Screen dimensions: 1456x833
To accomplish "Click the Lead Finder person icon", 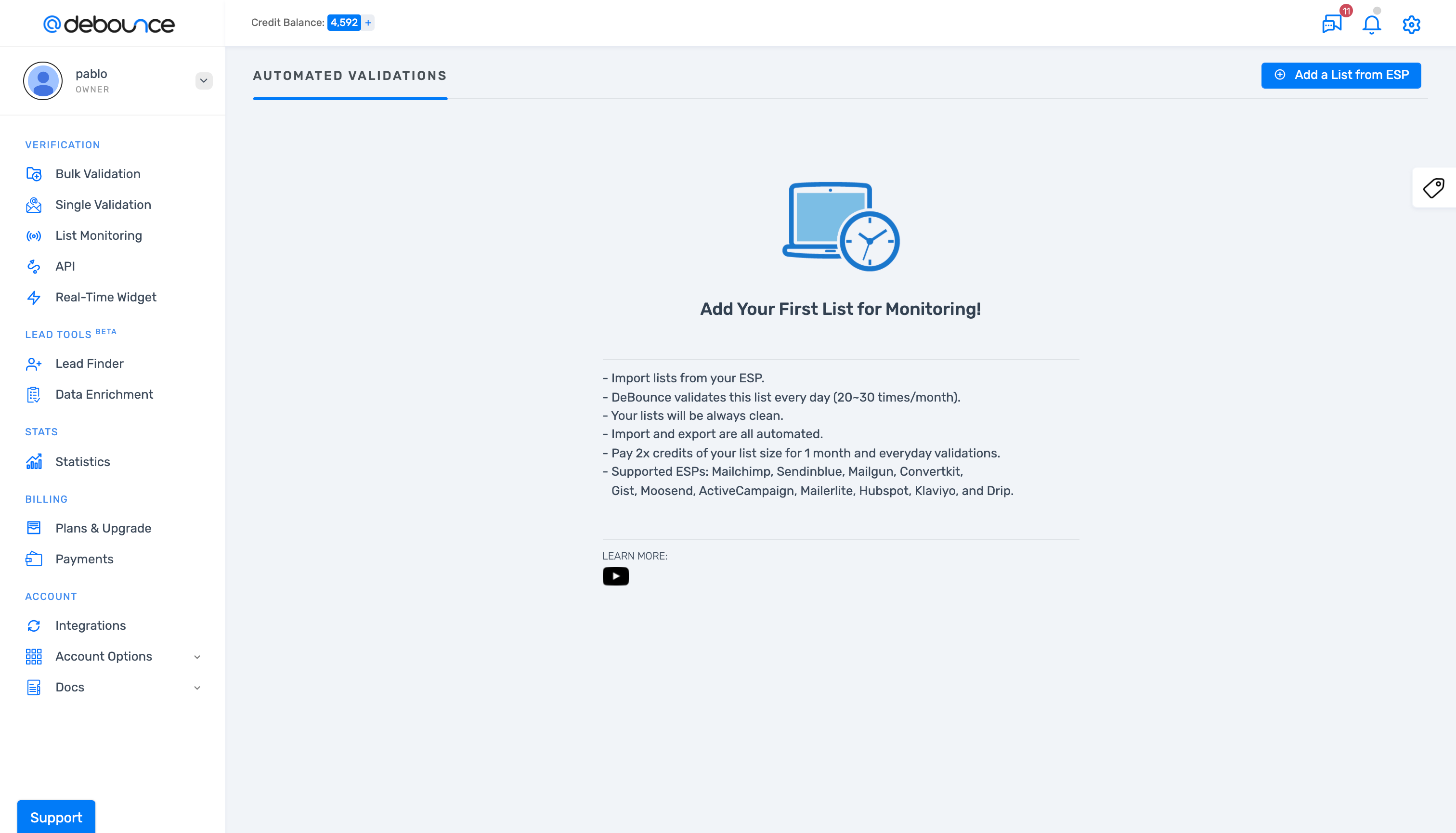I will tap(34, 364).
